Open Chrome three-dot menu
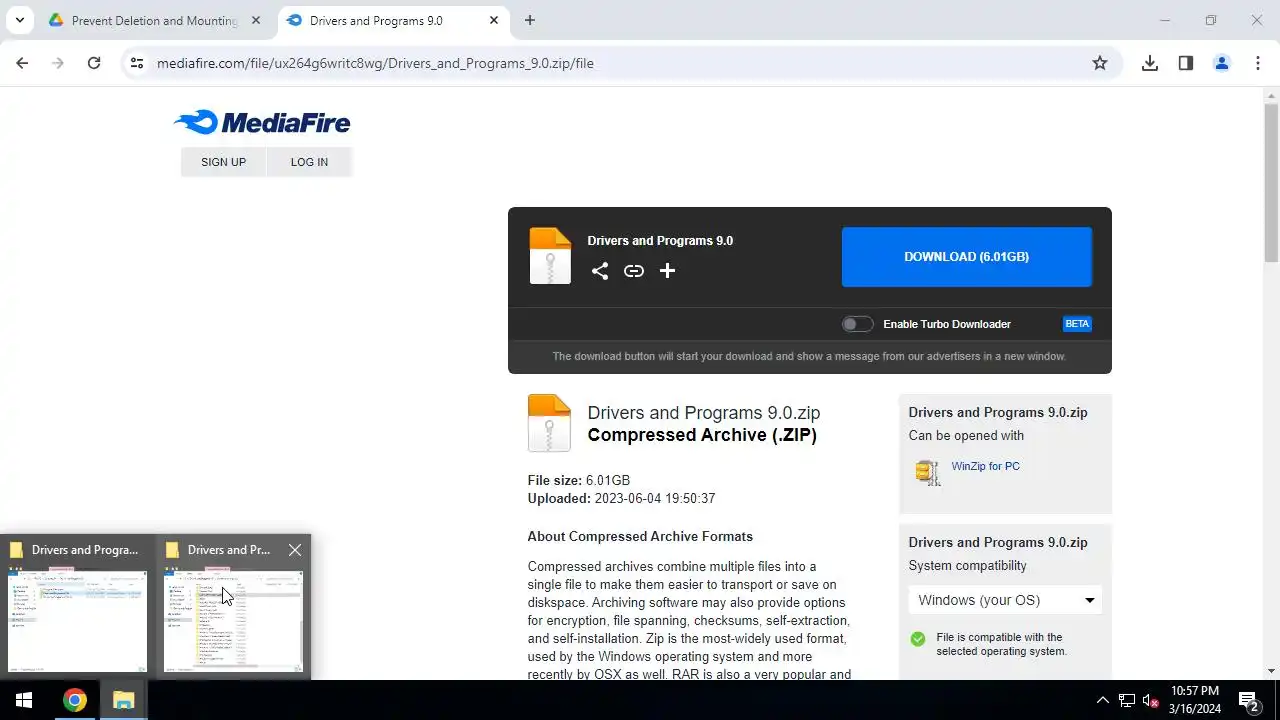Image resolution: width=1280 pixels, height=720 pixels. click(1258, 63)
